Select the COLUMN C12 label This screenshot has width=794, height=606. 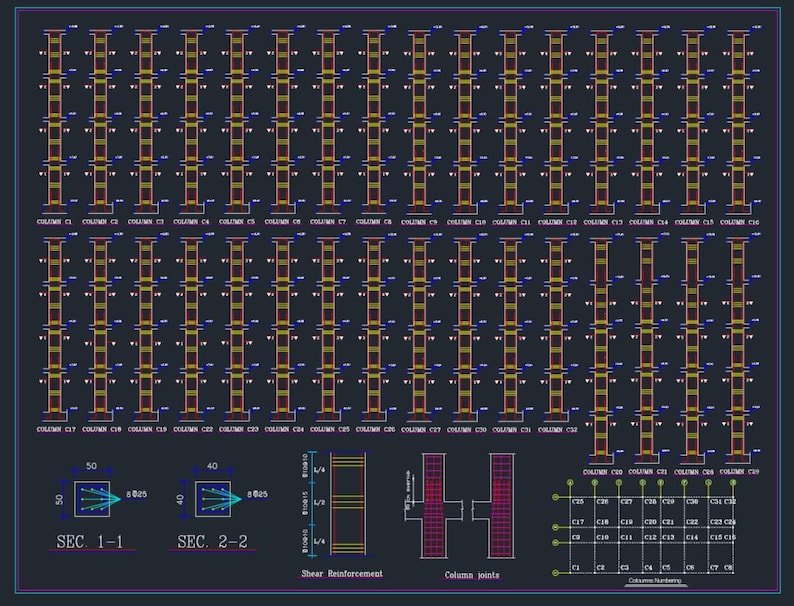(x=558, y=222)
